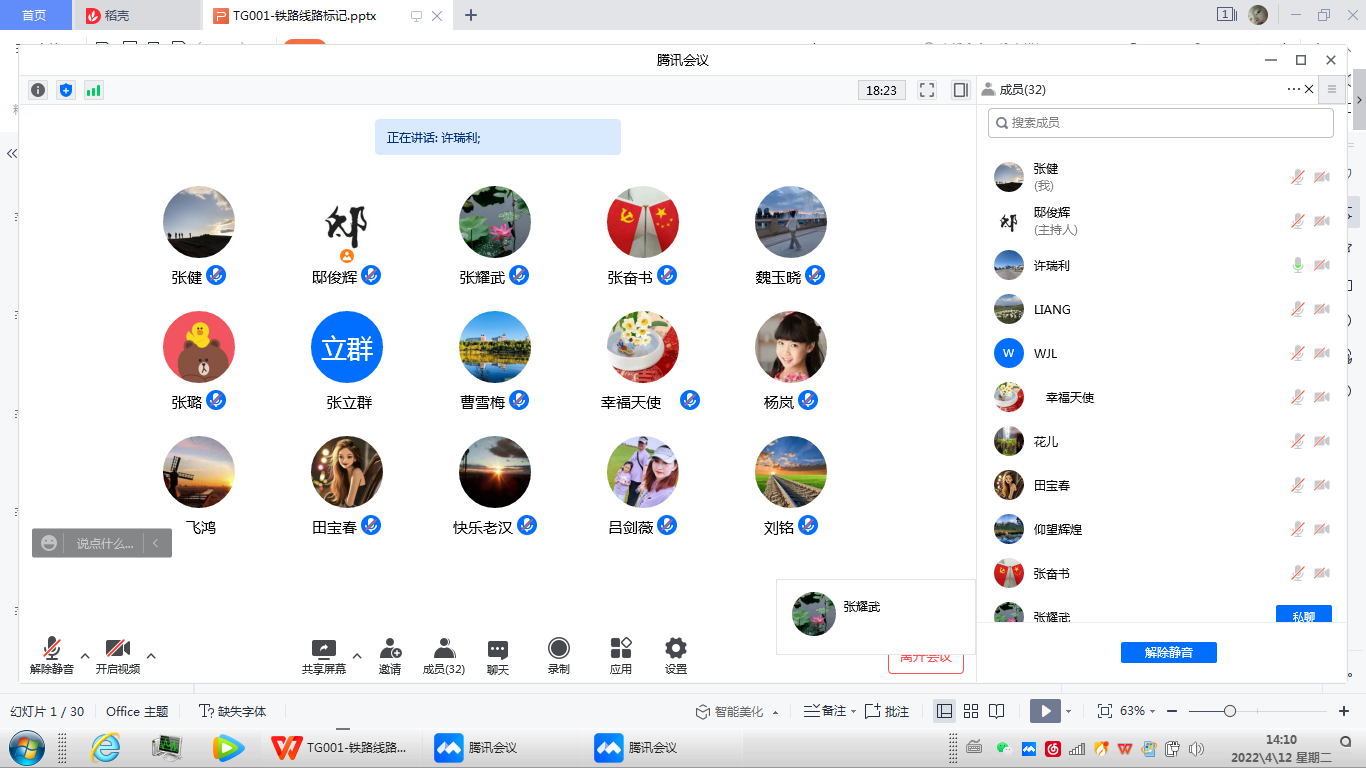This screenshot has height=768, width=1366.
Task: Click the blue security shield icon
Action: tap(66, 90)
